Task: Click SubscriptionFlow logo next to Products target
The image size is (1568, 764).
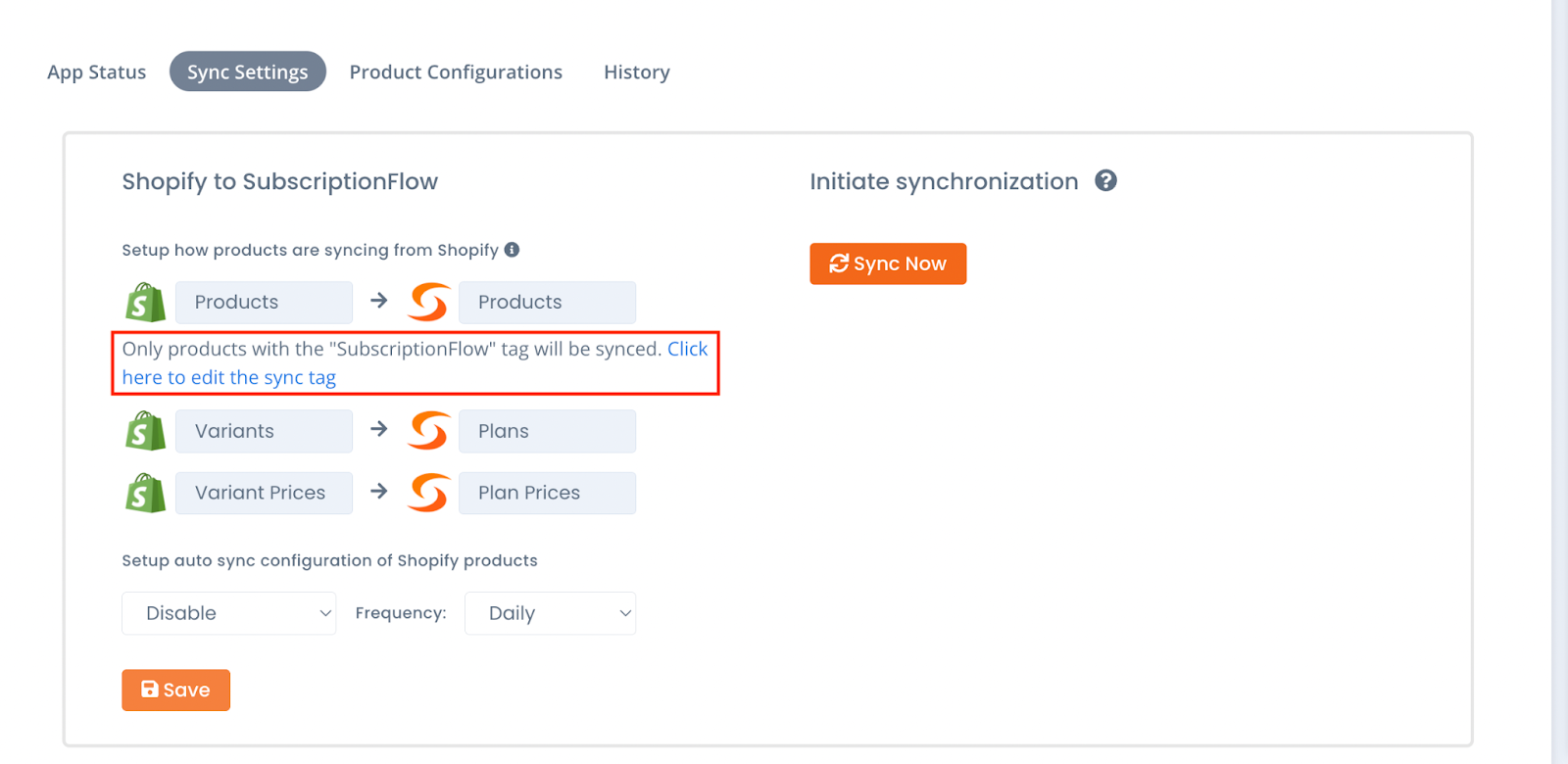Action: 429,303
